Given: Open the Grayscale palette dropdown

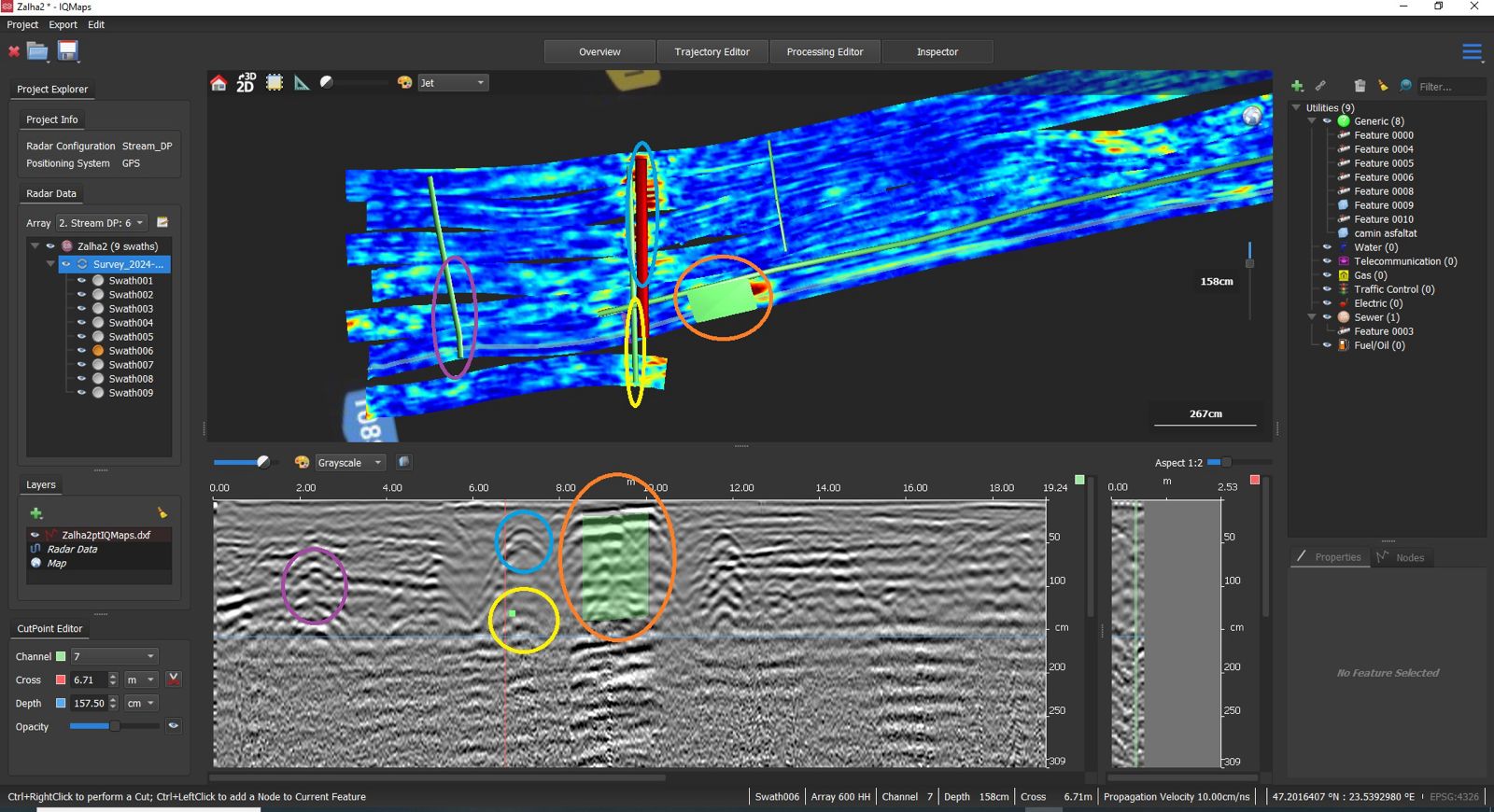Looking at the screenshot, I should pos(350,463).
